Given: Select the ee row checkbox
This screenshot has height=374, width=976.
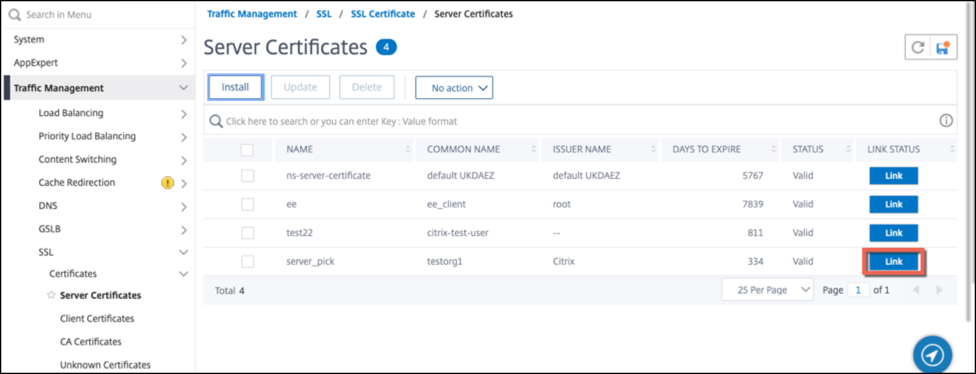Looking at the screenshot, I should [247, 204].
